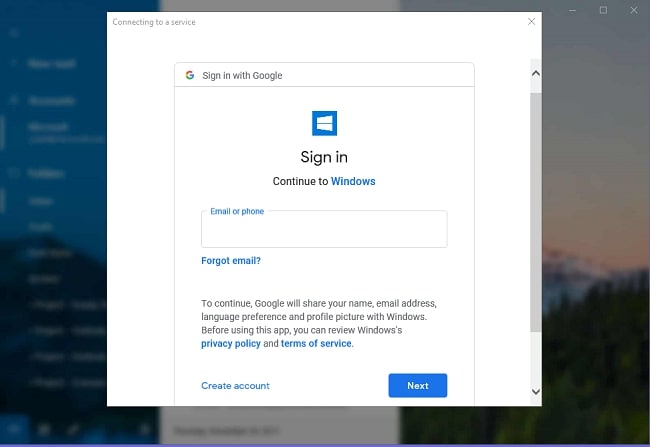The image size is (650, 447).
Task: Click the 'Connecting to a service' title text
Action: click(x=154, y=22)
